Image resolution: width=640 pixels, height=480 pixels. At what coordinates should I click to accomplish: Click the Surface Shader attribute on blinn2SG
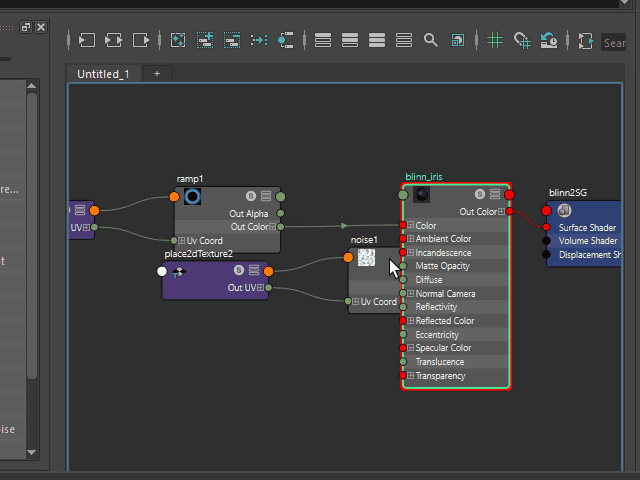pos(587,227)
